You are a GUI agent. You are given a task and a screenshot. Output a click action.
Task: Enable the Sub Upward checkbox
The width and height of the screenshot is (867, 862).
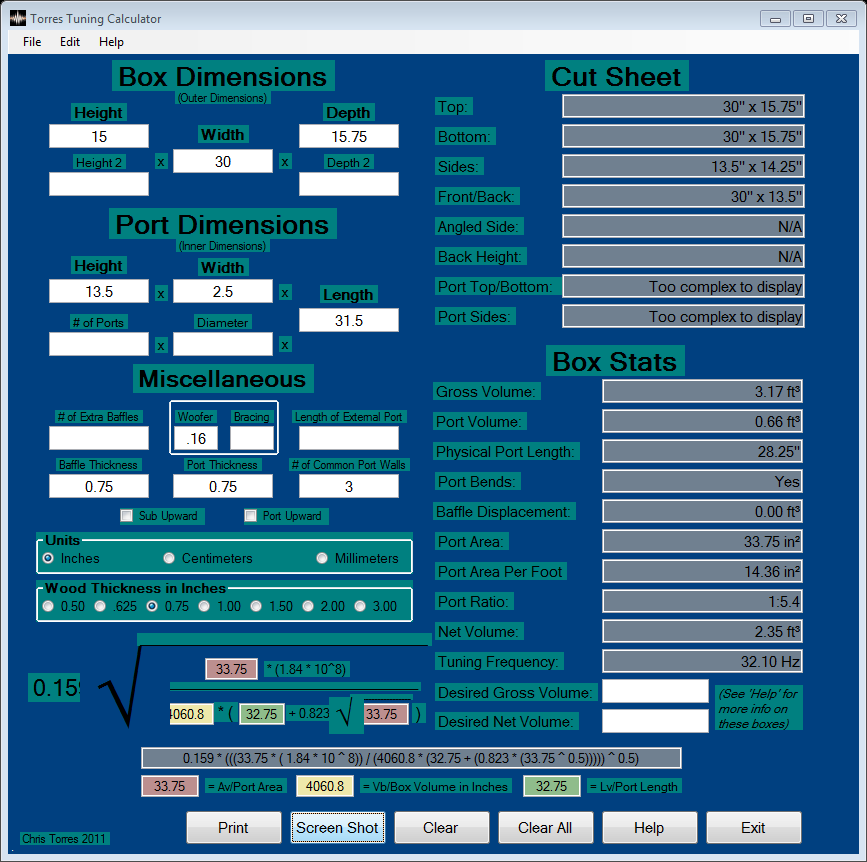coord(127,516)
